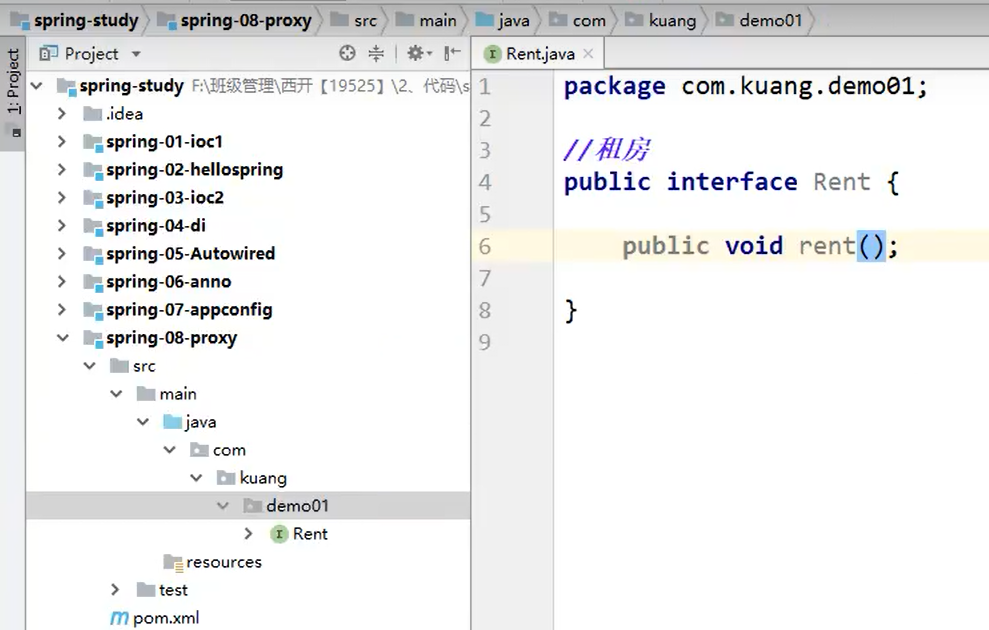This screenshot has height=630, width=989.
Task: Open the Project panel settings gear
Action: 419,54
